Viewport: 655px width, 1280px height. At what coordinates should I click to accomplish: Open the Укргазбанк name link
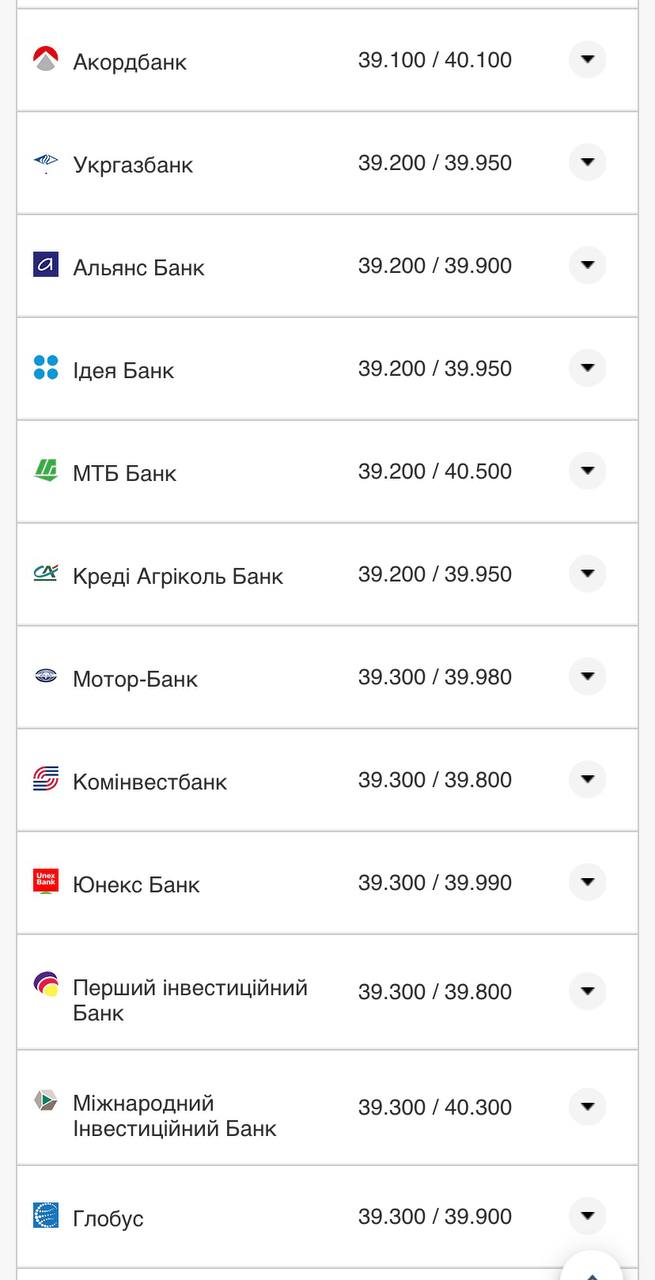[x=132, y=165]
